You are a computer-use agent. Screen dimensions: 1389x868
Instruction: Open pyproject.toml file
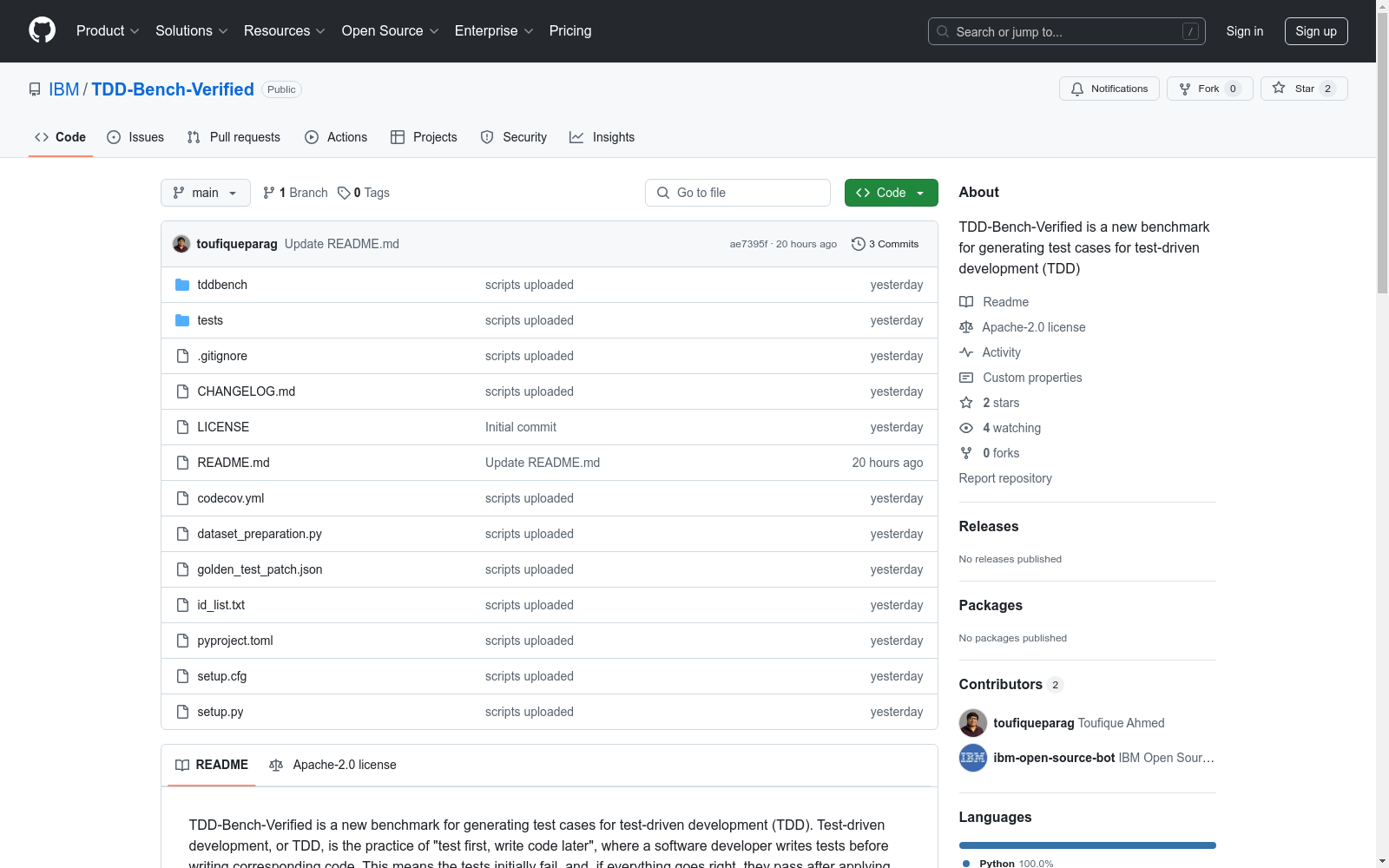pos(235,641)
